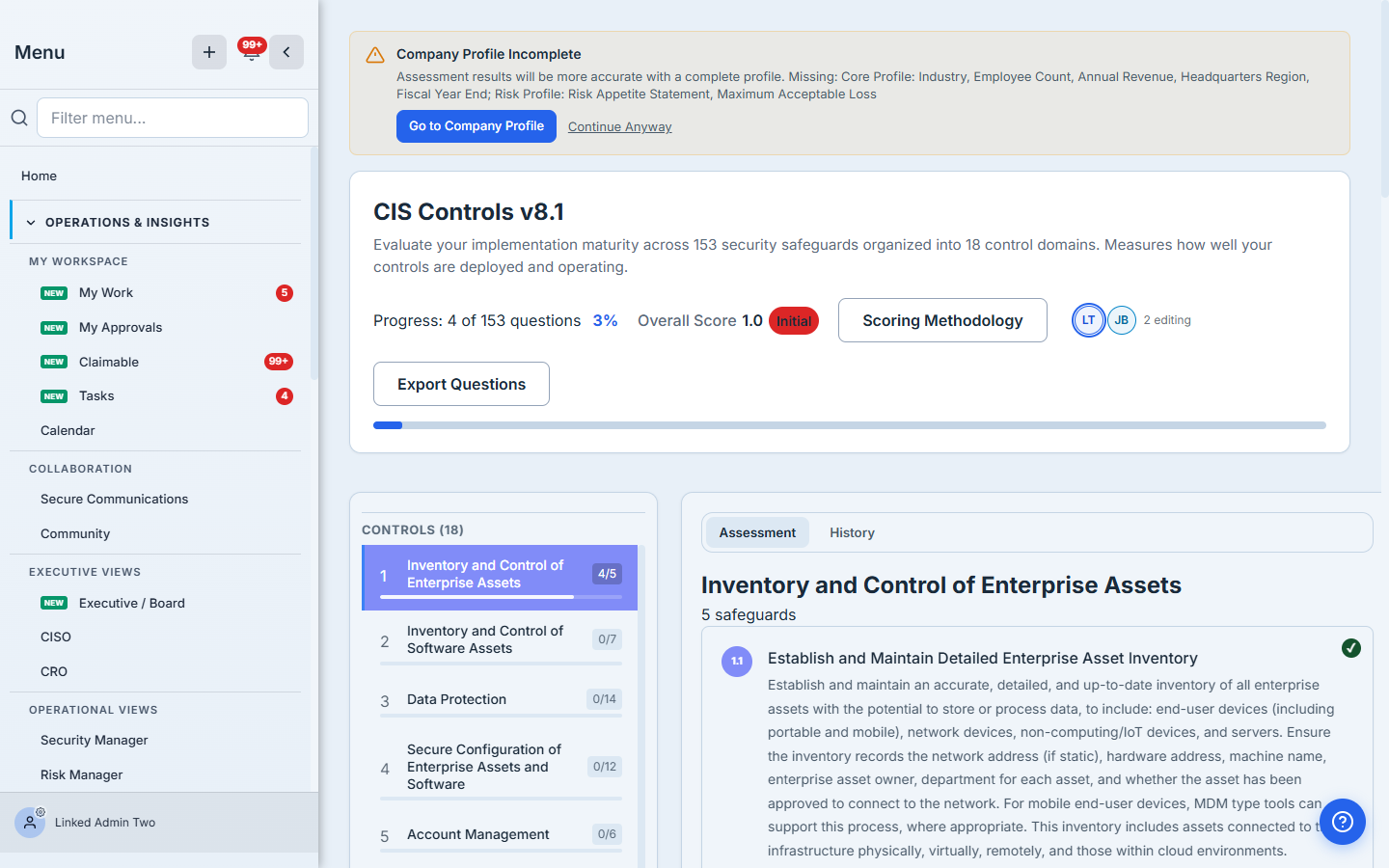
Task: Click the overall assessment progress bar
Action: click(x=850, y=425)
